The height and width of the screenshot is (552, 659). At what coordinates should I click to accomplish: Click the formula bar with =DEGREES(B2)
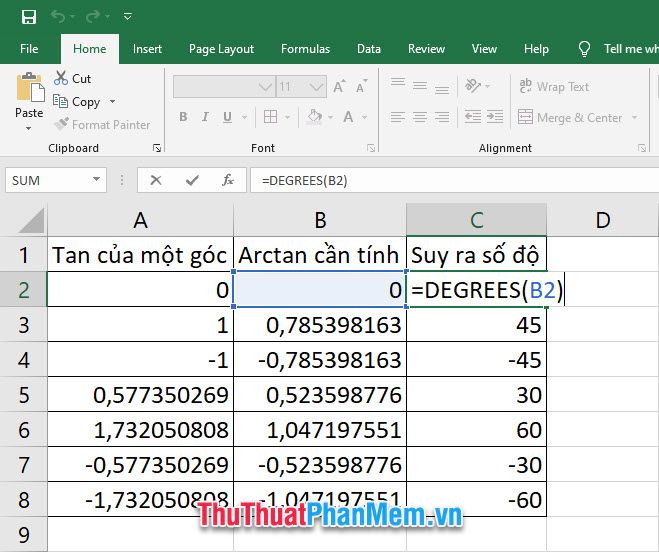point(454,180)
